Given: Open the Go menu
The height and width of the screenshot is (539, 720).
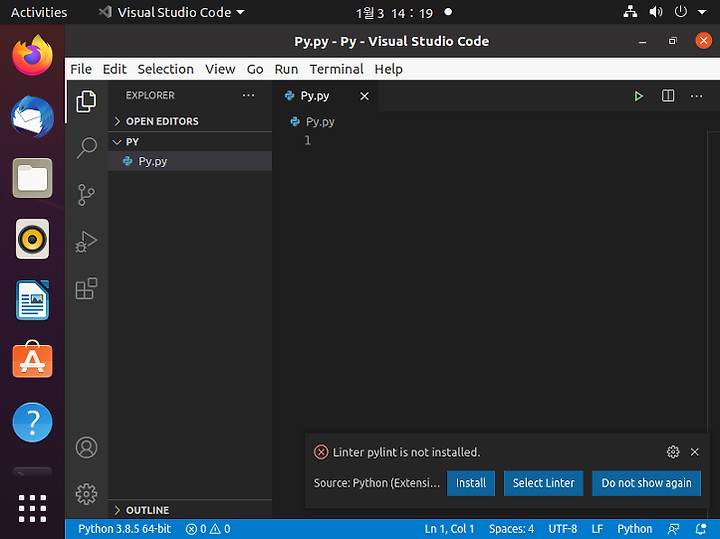Looking at the screenshot, I should 255,69.
